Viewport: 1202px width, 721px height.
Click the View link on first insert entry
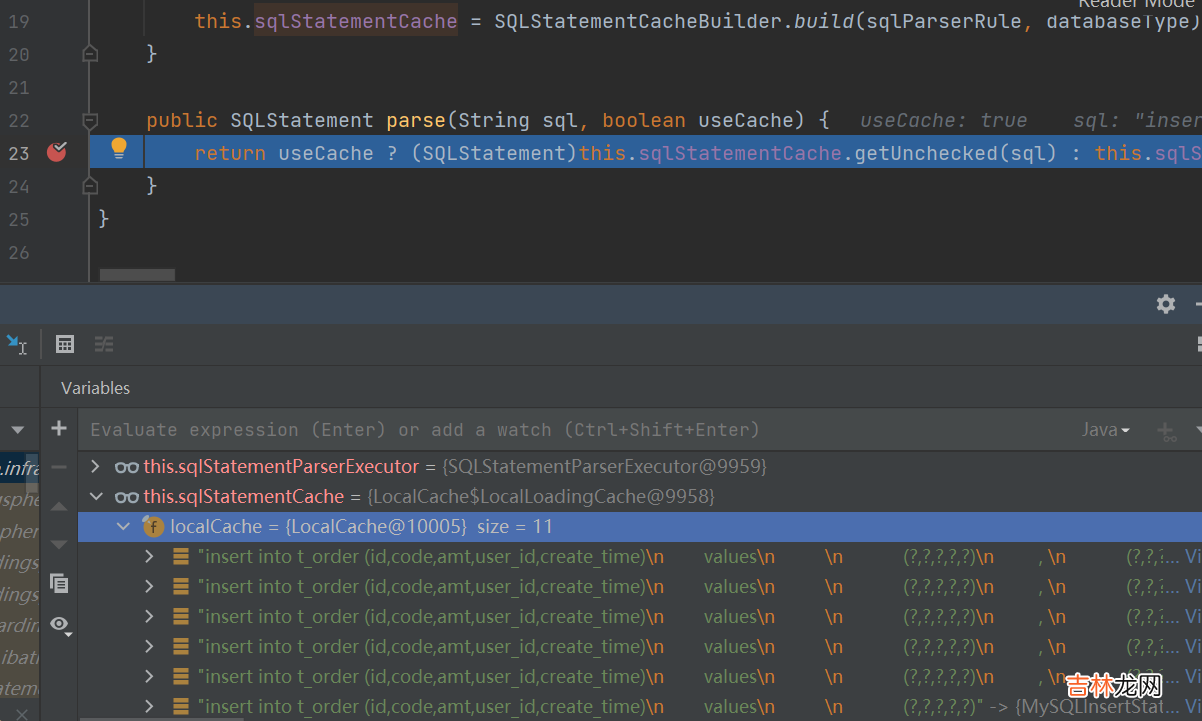[1192, 556]
